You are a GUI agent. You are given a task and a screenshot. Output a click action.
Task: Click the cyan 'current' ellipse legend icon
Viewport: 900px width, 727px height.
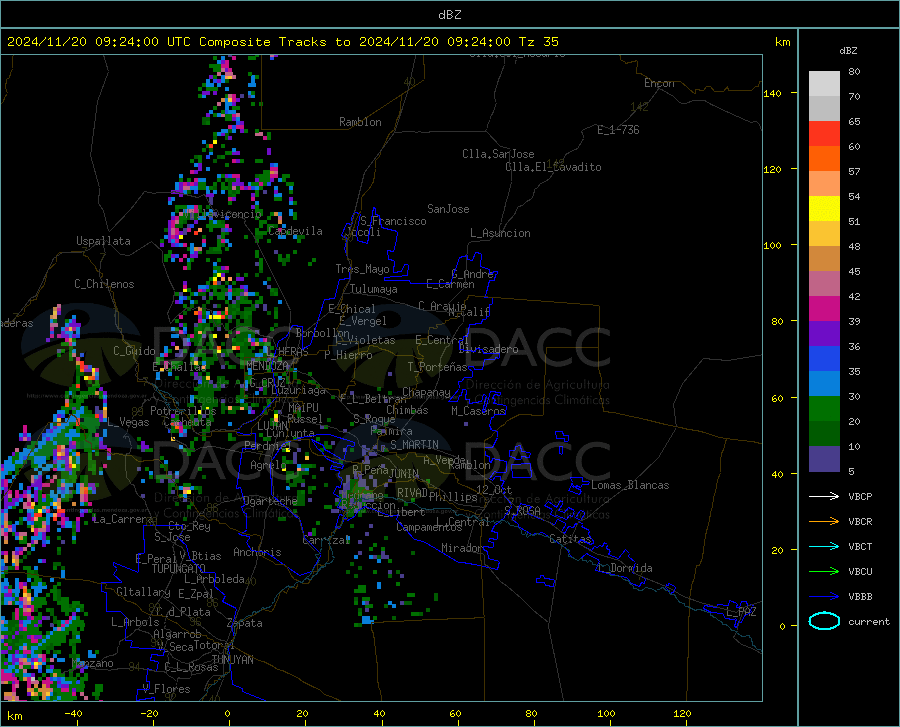(x=824, y=621)
